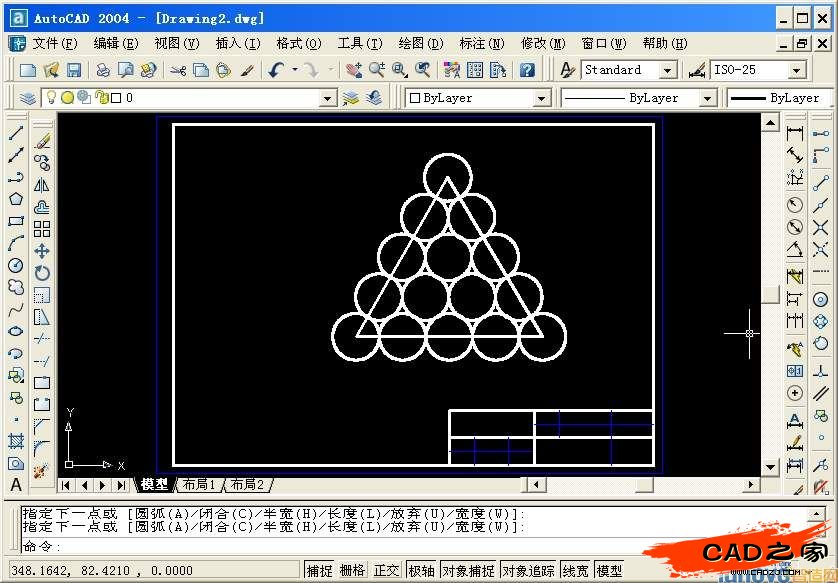
Task: Select the Revision Cloud tool
Action: click(x=15, y=287)
